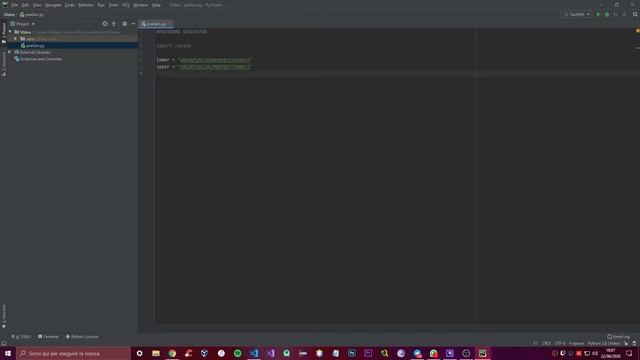Click the tool windows quick-access icon bottom-left
This screenshot has height=360, width=640.
(x=4, y=343)
